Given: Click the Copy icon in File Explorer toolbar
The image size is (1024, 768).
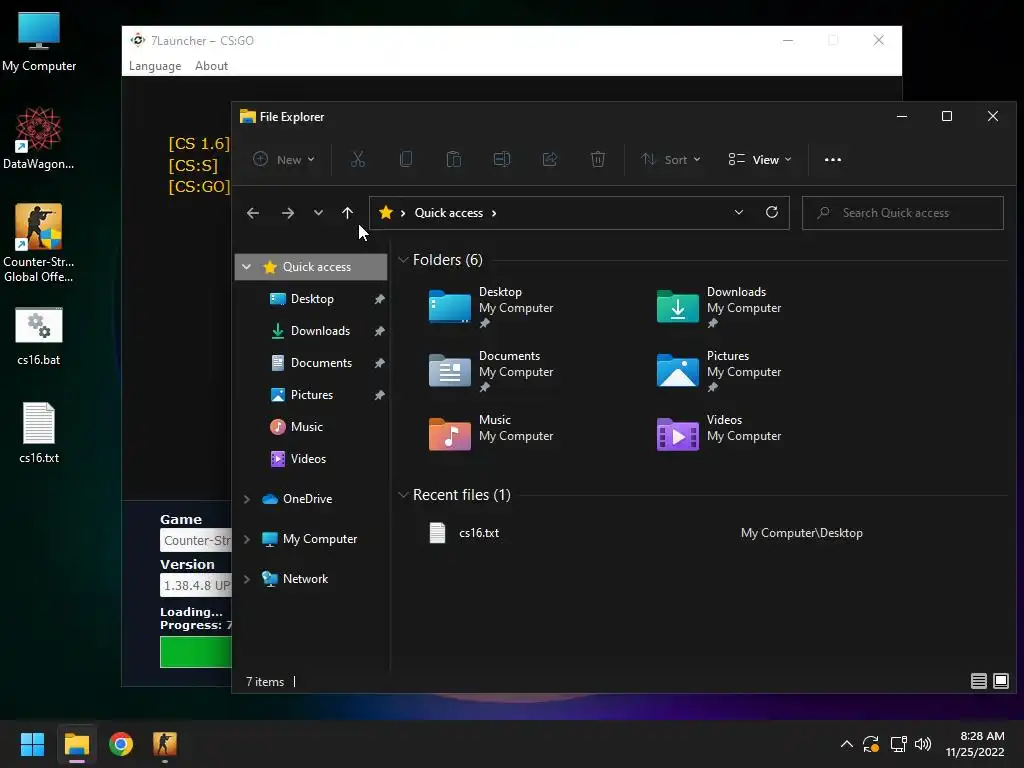Looking at the screenshot, I should tap(406, 159).
